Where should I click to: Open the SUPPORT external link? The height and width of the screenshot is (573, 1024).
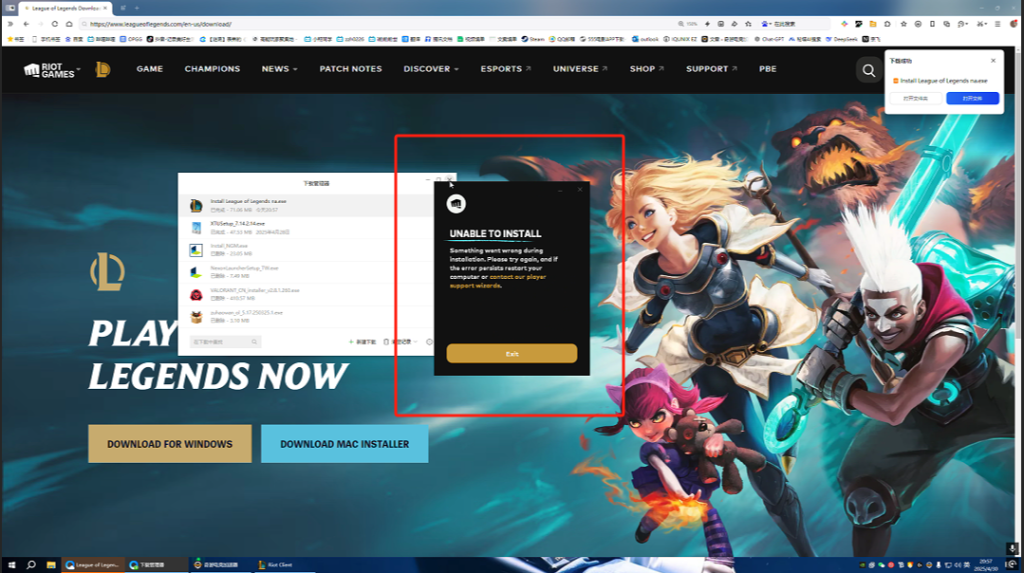coord(711,69)
